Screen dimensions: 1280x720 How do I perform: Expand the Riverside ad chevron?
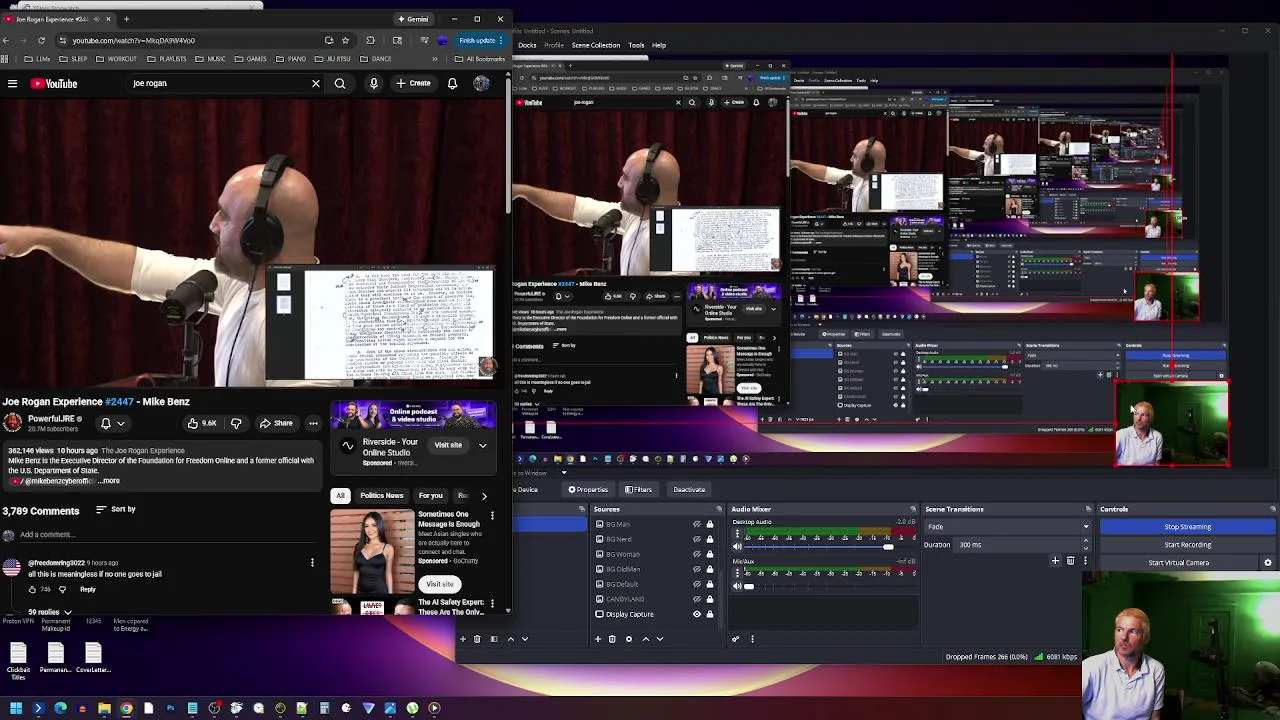(x=482, y=445)
